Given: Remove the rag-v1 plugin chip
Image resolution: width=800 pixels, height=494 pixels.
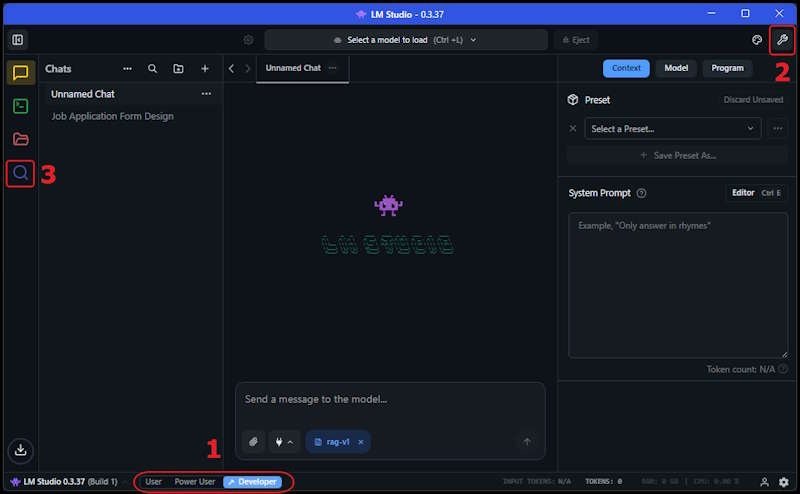Looking at the screenshot, I should pyautogui.click(x=361, y=442).
